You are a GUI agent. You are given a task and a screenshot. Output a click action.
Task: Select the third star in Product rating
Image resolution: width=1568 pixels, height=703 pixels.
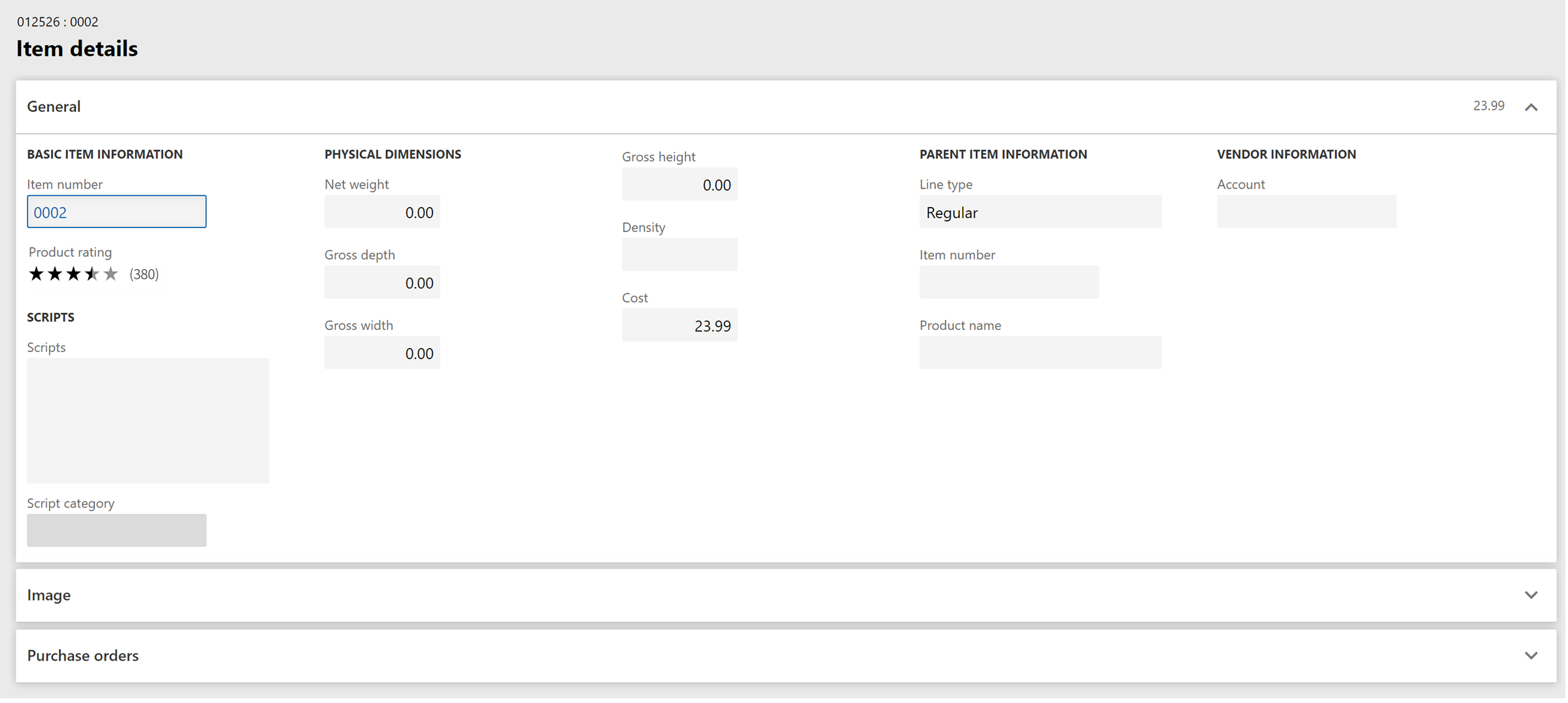pos(73,274)
